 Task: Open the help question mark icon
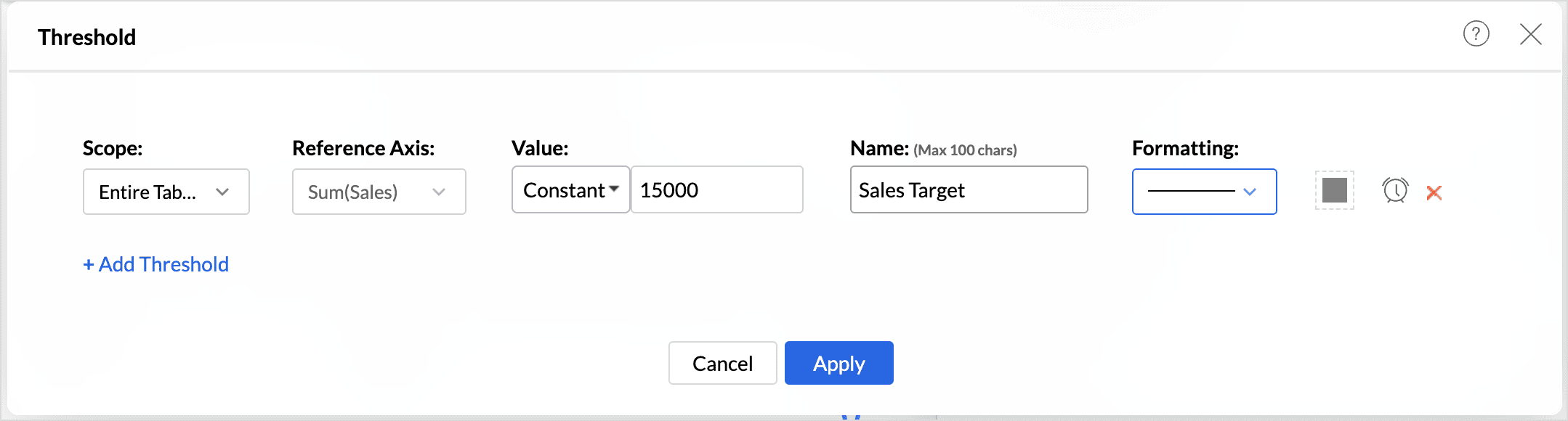tap(1476, 33)
